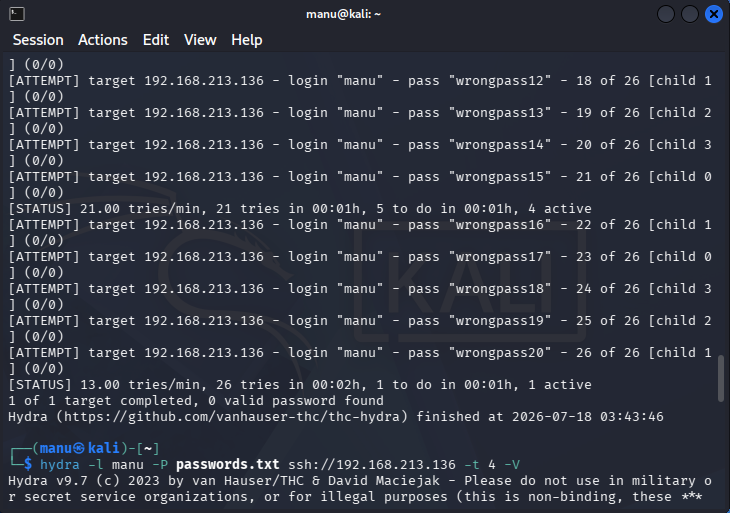Open the View menu
730x513 pixels.
click(x=200, y=40)
